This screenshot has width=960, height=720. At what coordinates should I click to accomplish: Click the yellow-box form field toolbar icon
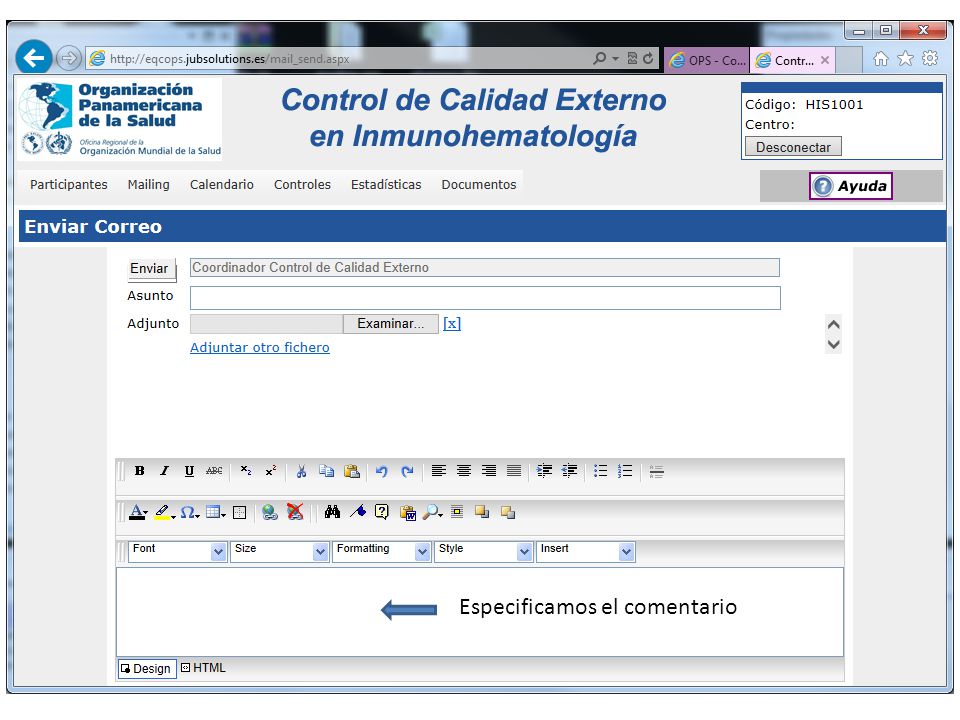point(457,512)
